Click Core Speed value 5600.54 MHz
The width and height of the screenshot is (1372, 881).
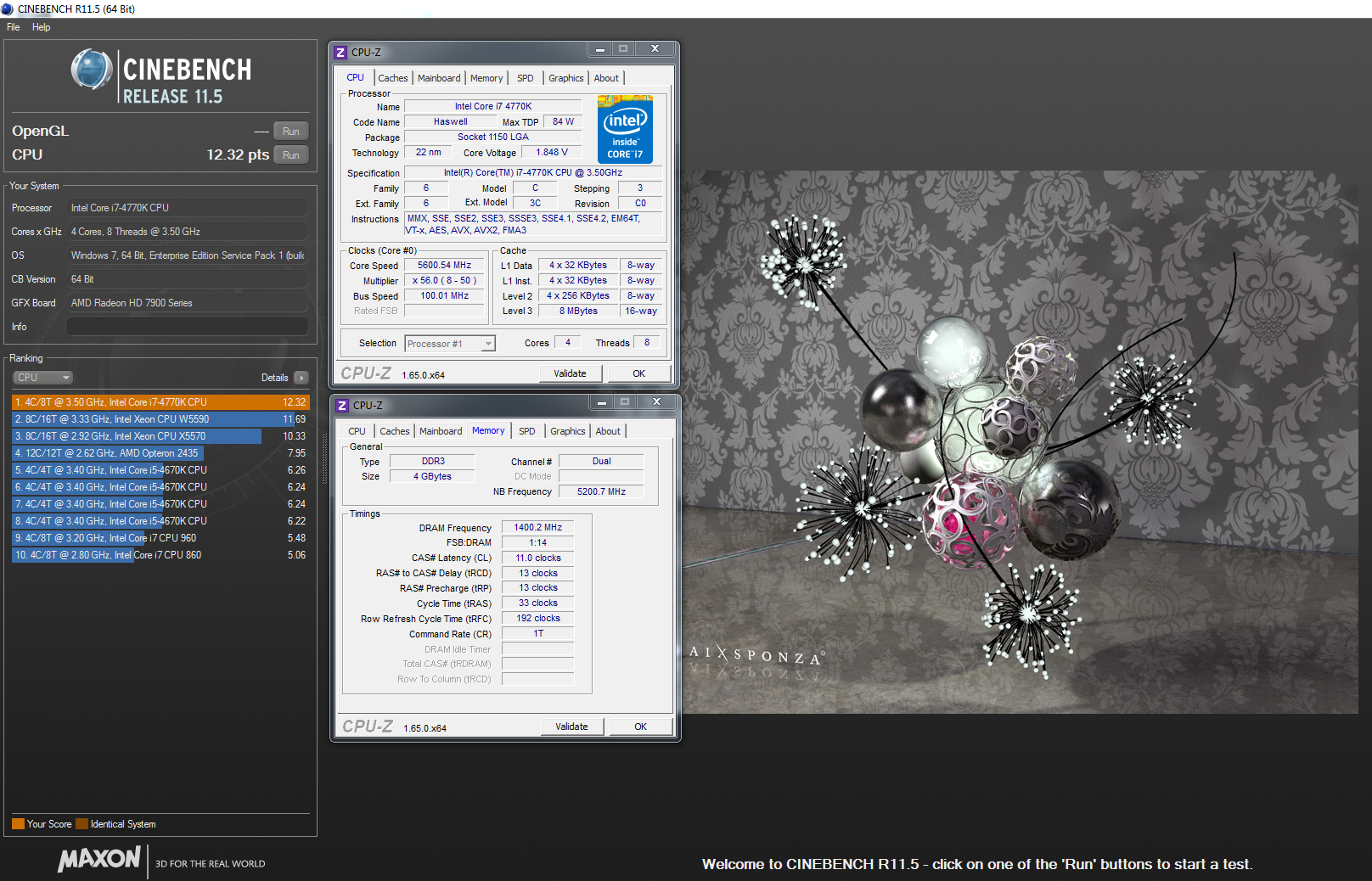coord(444,265)
